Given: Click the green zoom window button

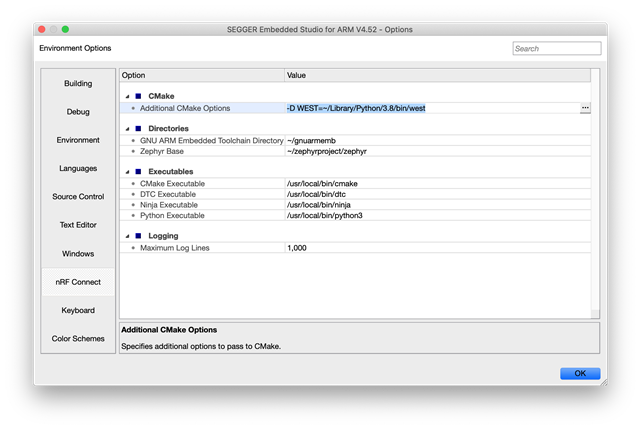Looking at the screenshot, I should [65, 29].
